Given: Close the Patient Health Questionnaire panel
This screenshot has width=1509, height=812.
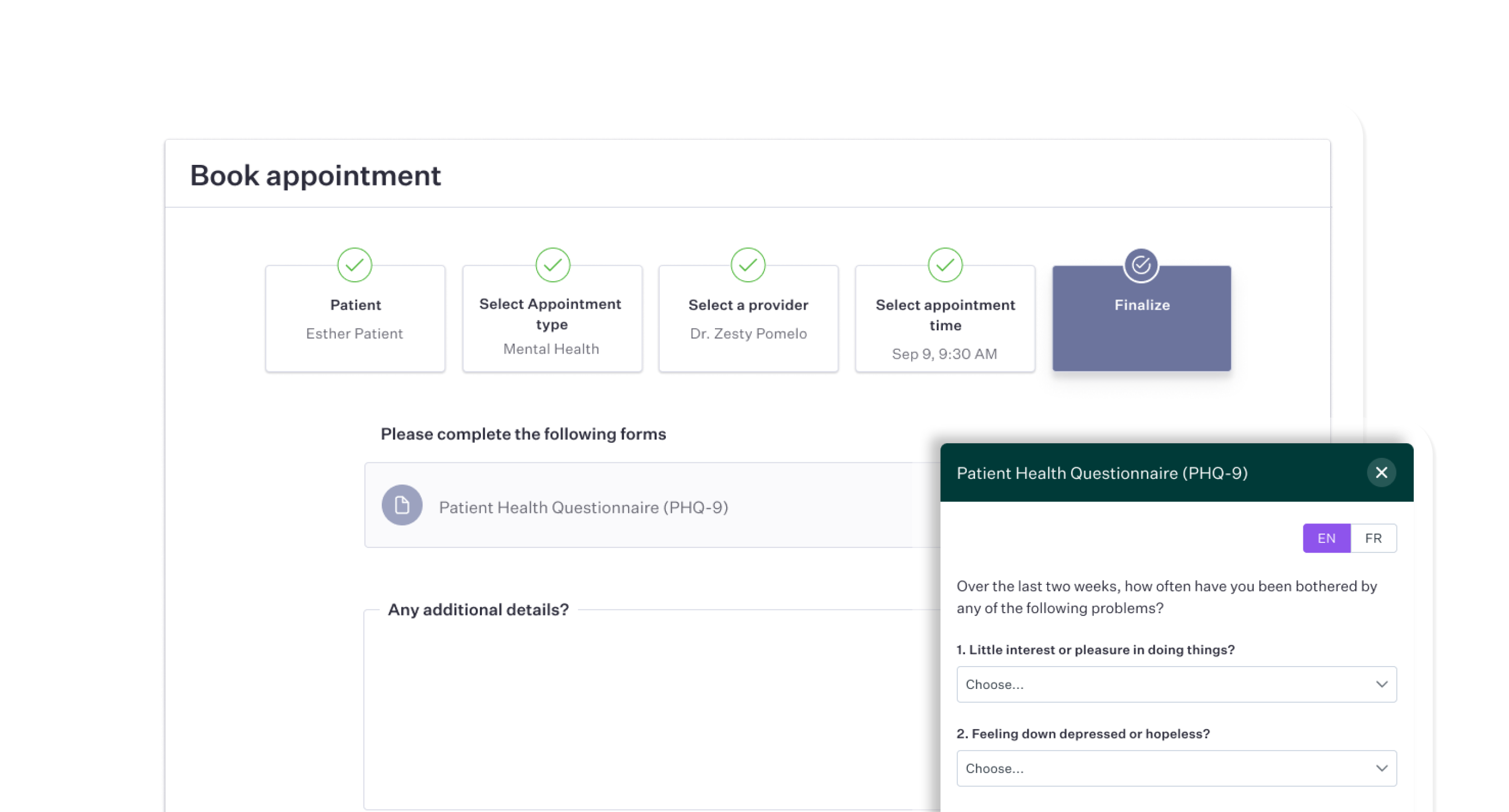Looking at the screenshot, I should tap(1381, 472).
